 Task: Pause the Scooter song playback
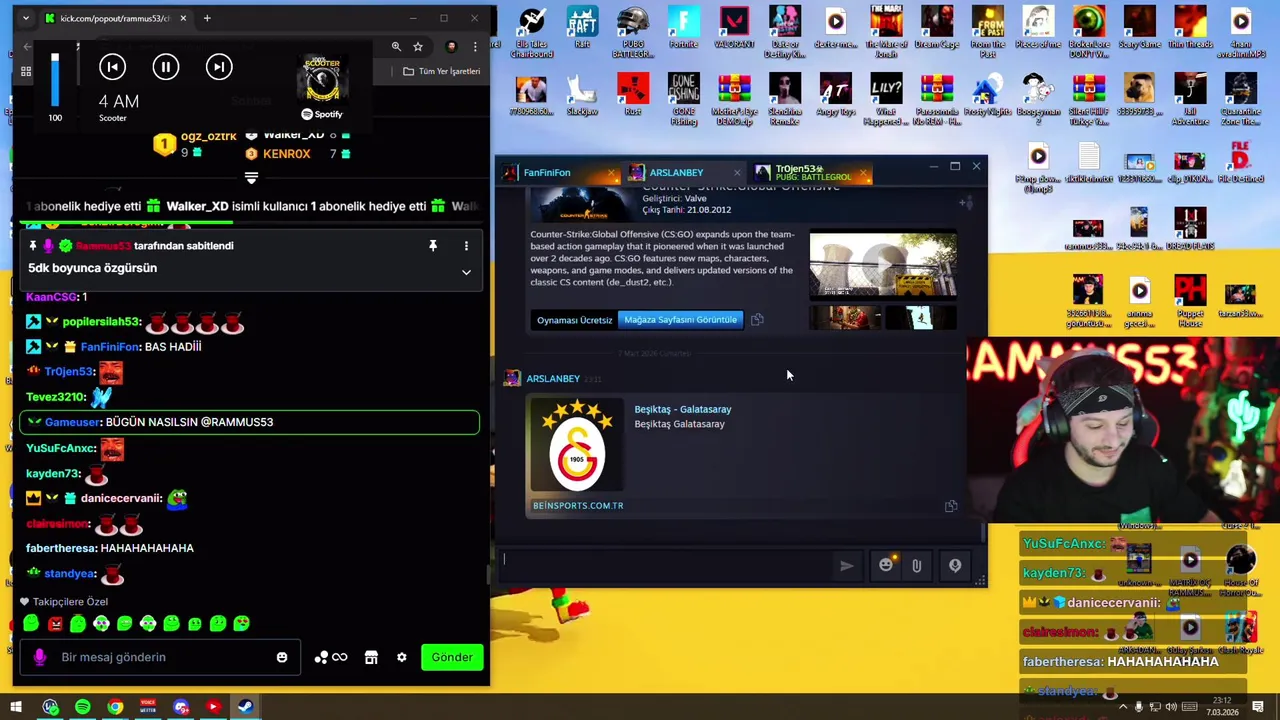coord(165,67)
